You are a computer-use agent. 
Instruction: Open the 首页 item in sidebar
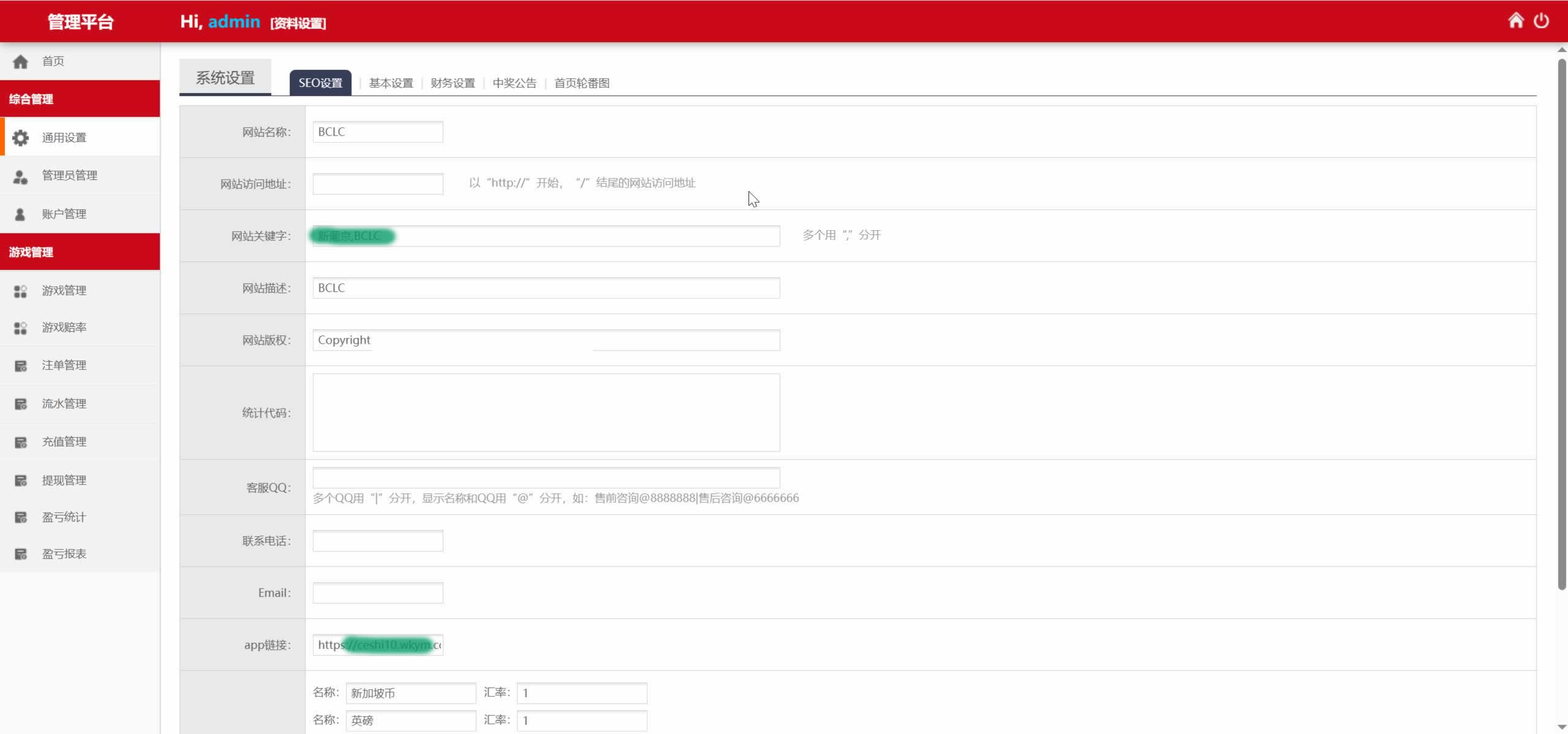53,61
